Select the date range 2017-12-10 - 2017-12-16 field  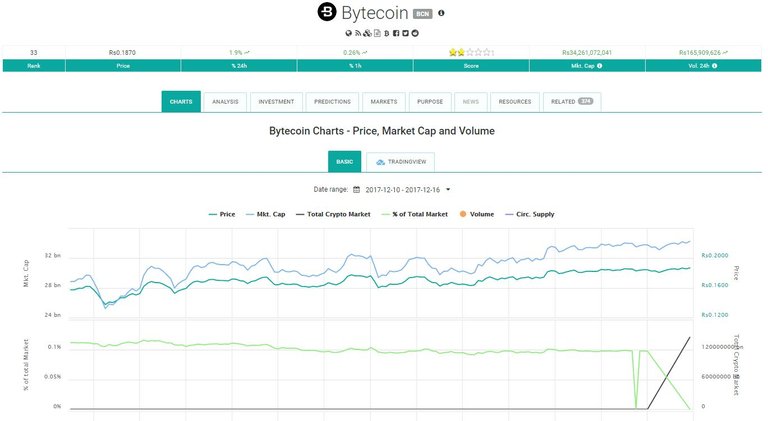(x=403, y=189)
